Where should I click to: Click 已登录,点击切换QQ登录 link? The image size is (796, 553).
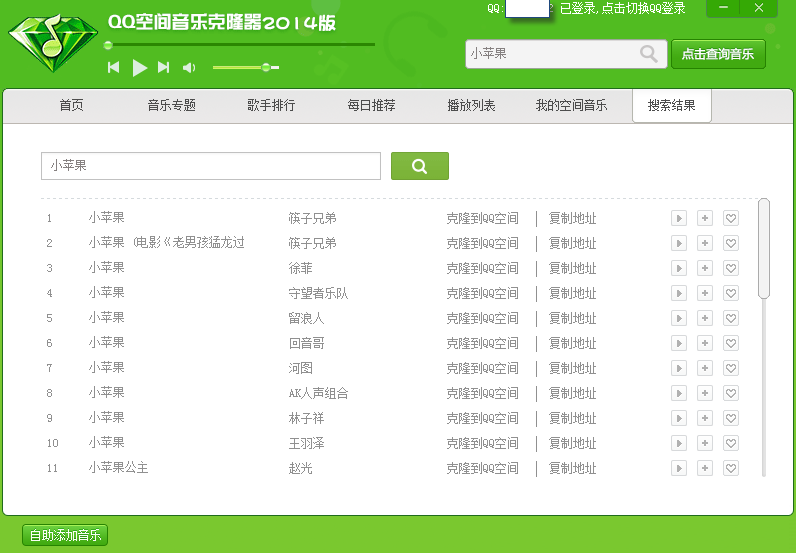coord(622,8)
